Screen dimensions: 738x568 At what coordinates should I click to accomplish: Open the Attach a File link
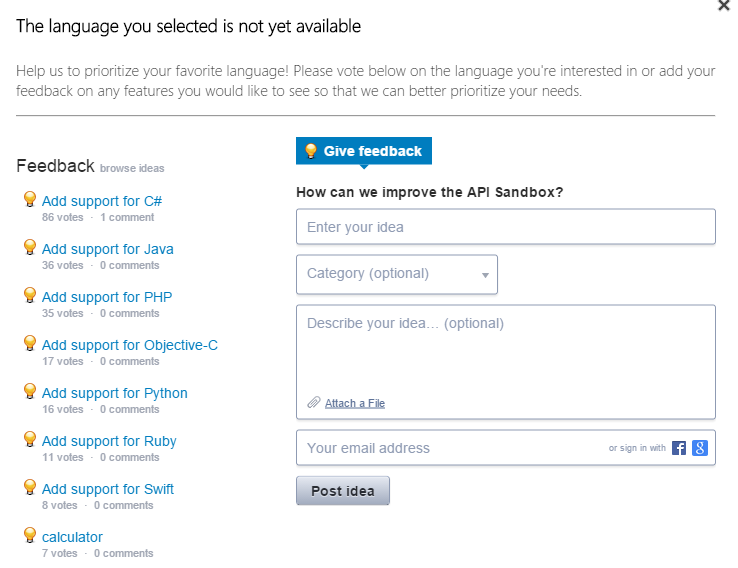pyautogui.click(x=355, y=403)
